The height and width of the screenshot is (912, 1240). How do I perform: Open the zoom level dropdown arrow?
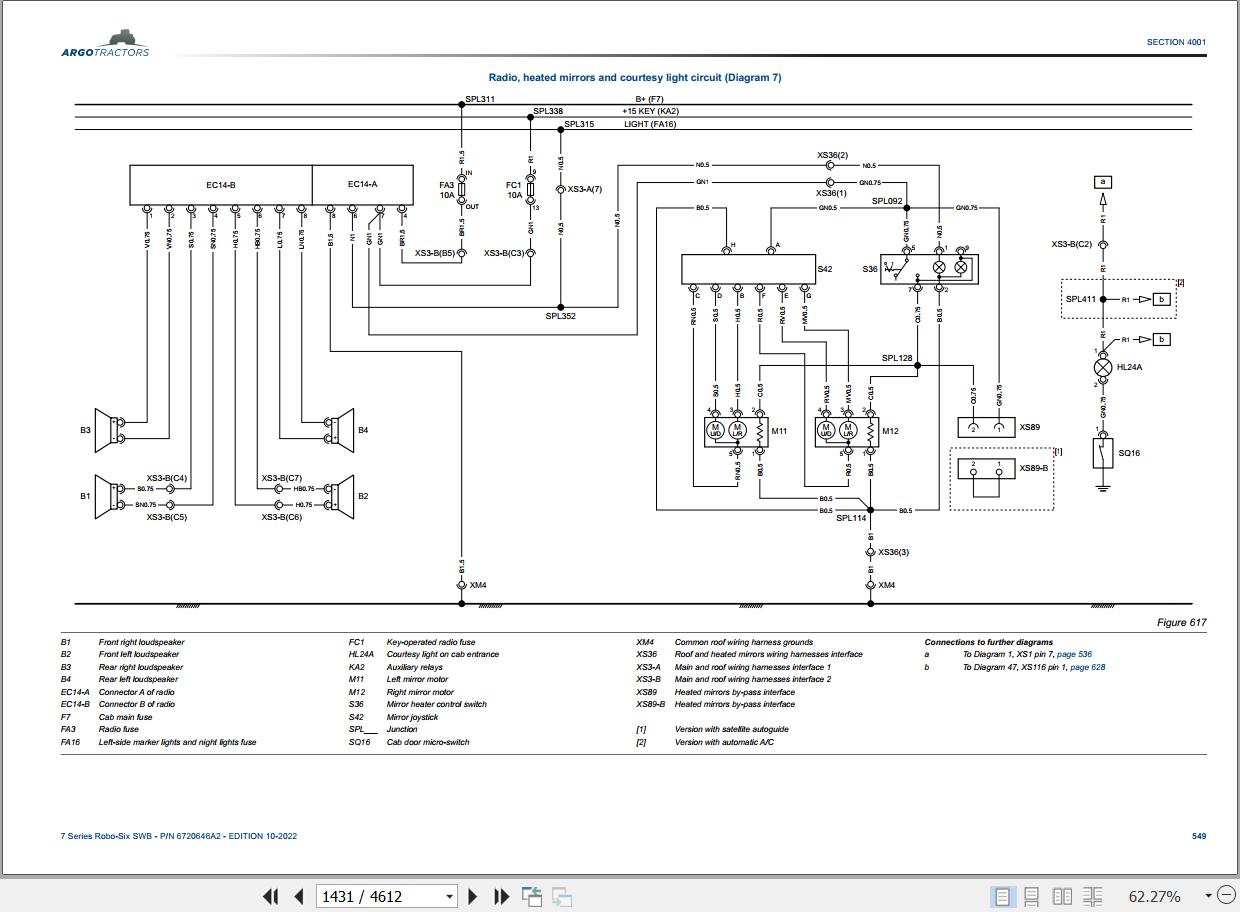tap(1208, 896)
